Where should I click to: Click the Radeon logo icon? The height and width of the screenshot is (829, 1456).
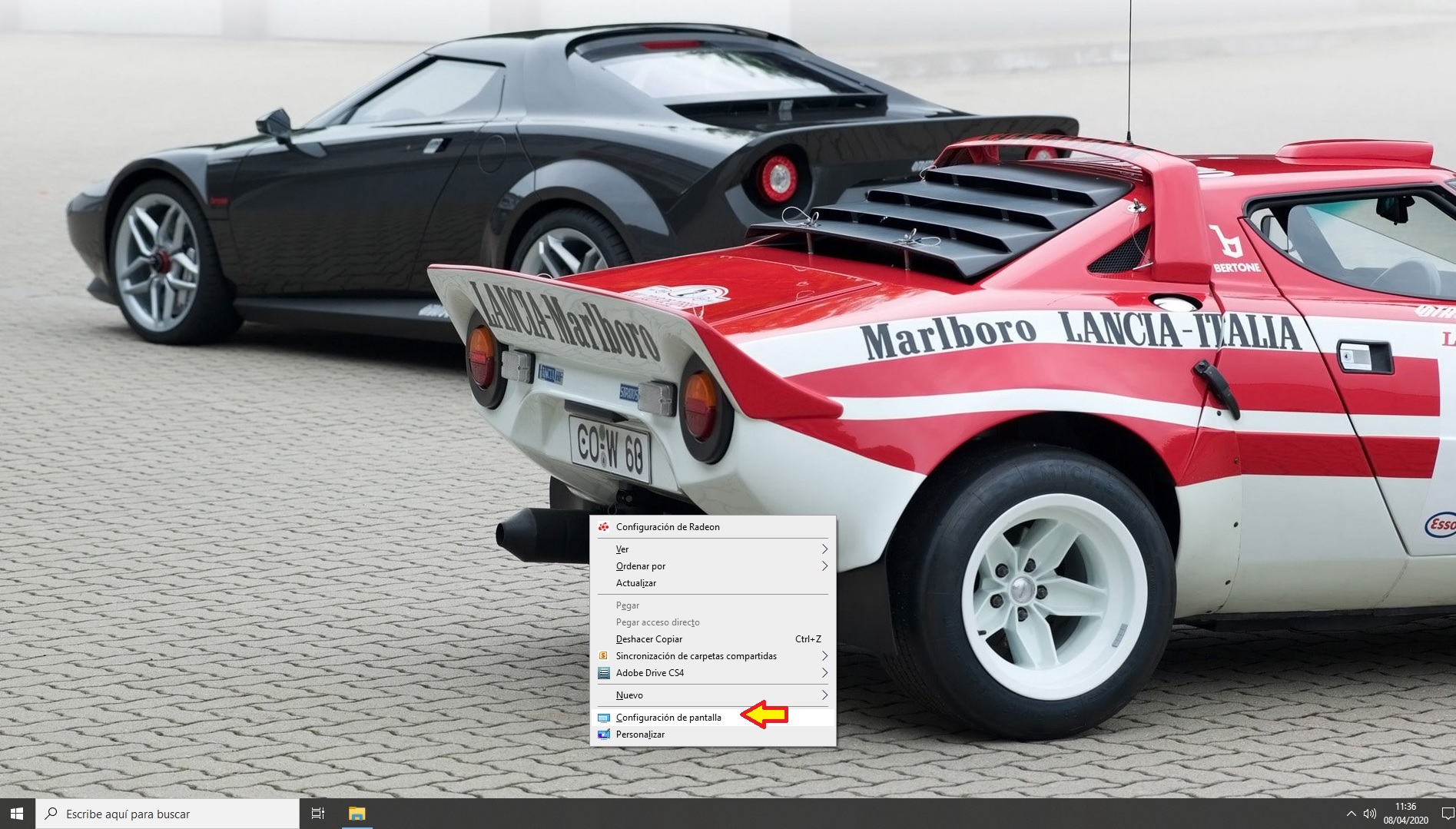pyautogui.click(x=604, y=527)
